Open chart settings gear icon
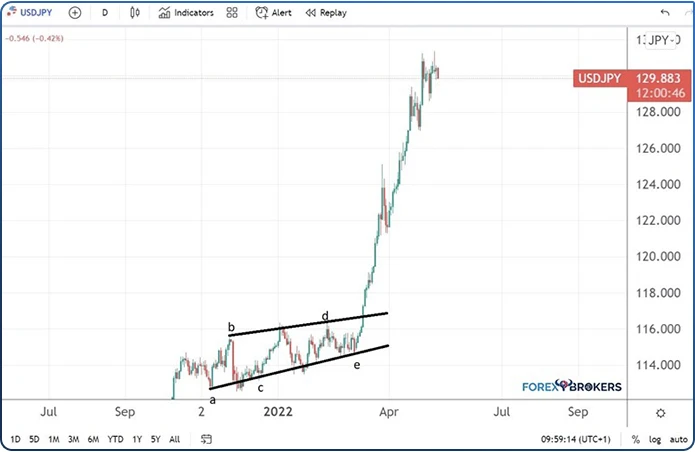Image resolution: width=695 pixels, height=452 pixels. coord(660,412)
